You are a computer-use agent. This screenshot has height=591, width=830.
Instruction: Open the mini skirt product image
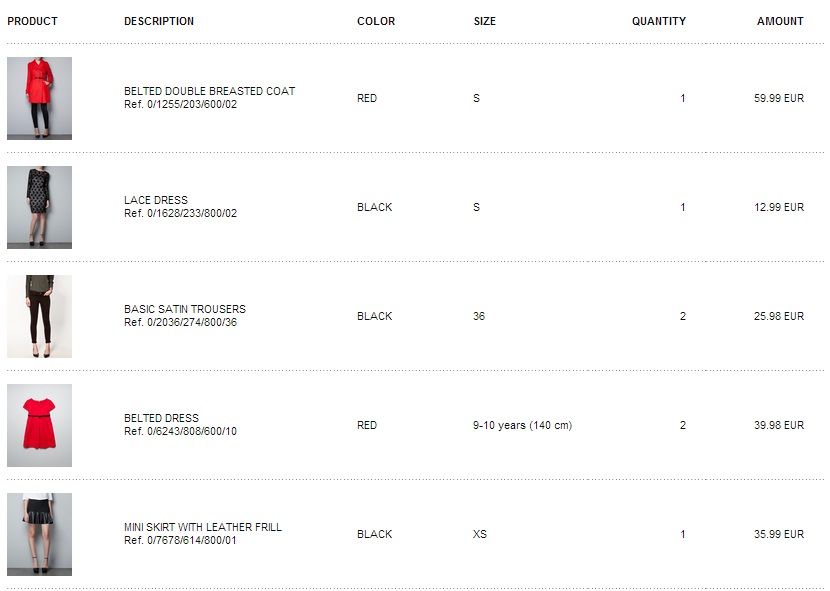click(39, 534)
